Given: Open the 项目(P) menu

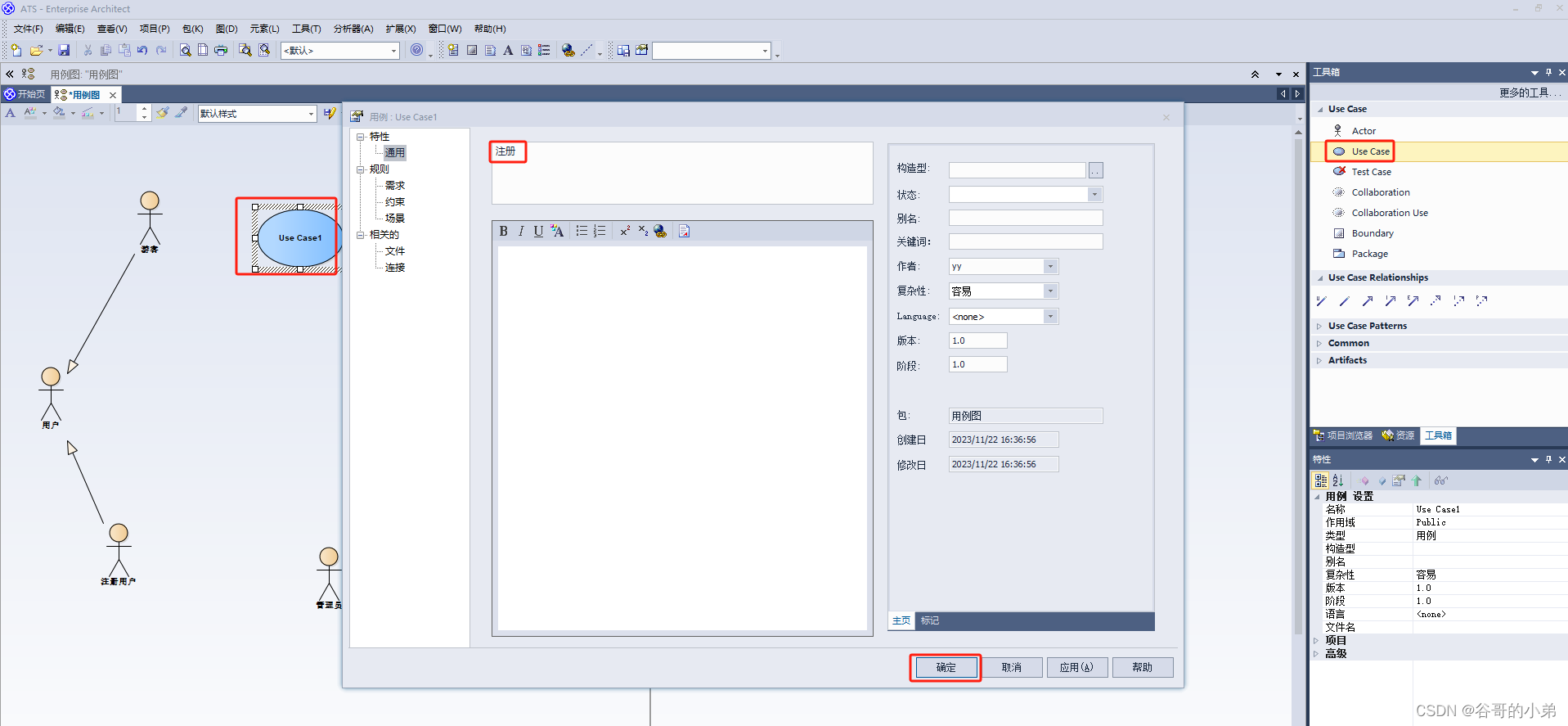Looking at the screenshot, I should [155, 29].
